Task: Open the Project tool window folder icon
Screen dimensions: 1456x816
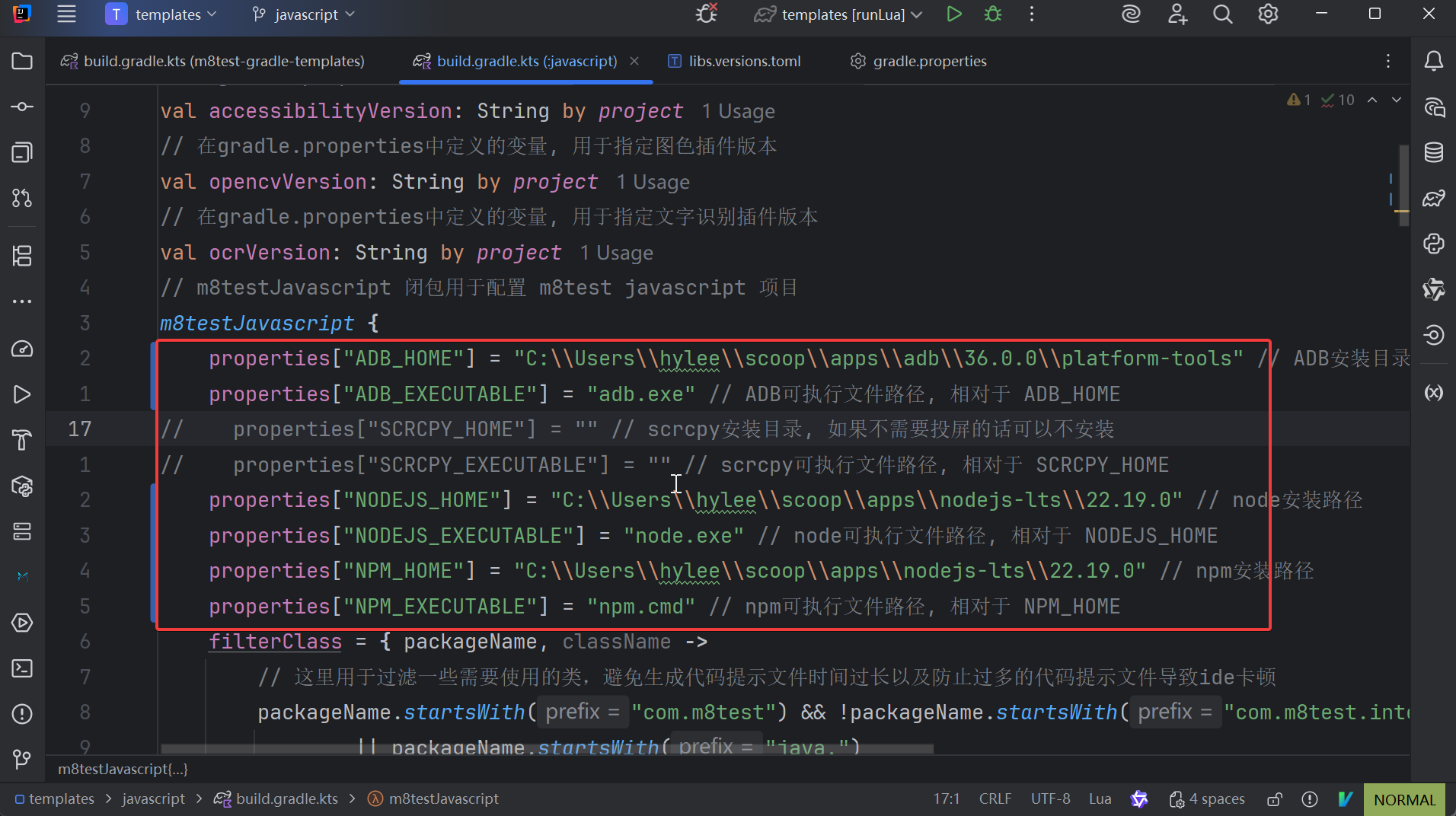Action: coord(22,61)
